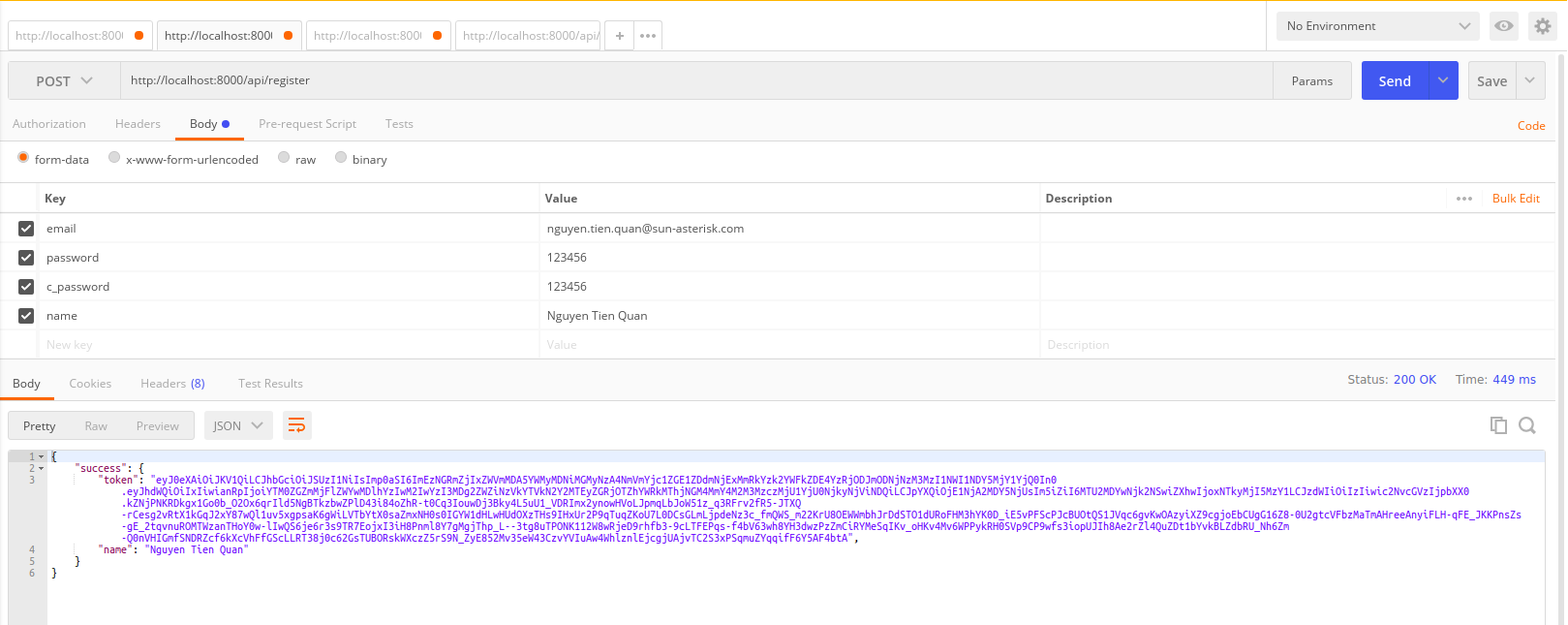Open the JSON format dropdown
The image size is (1568, 625).
tap(237, 425)
